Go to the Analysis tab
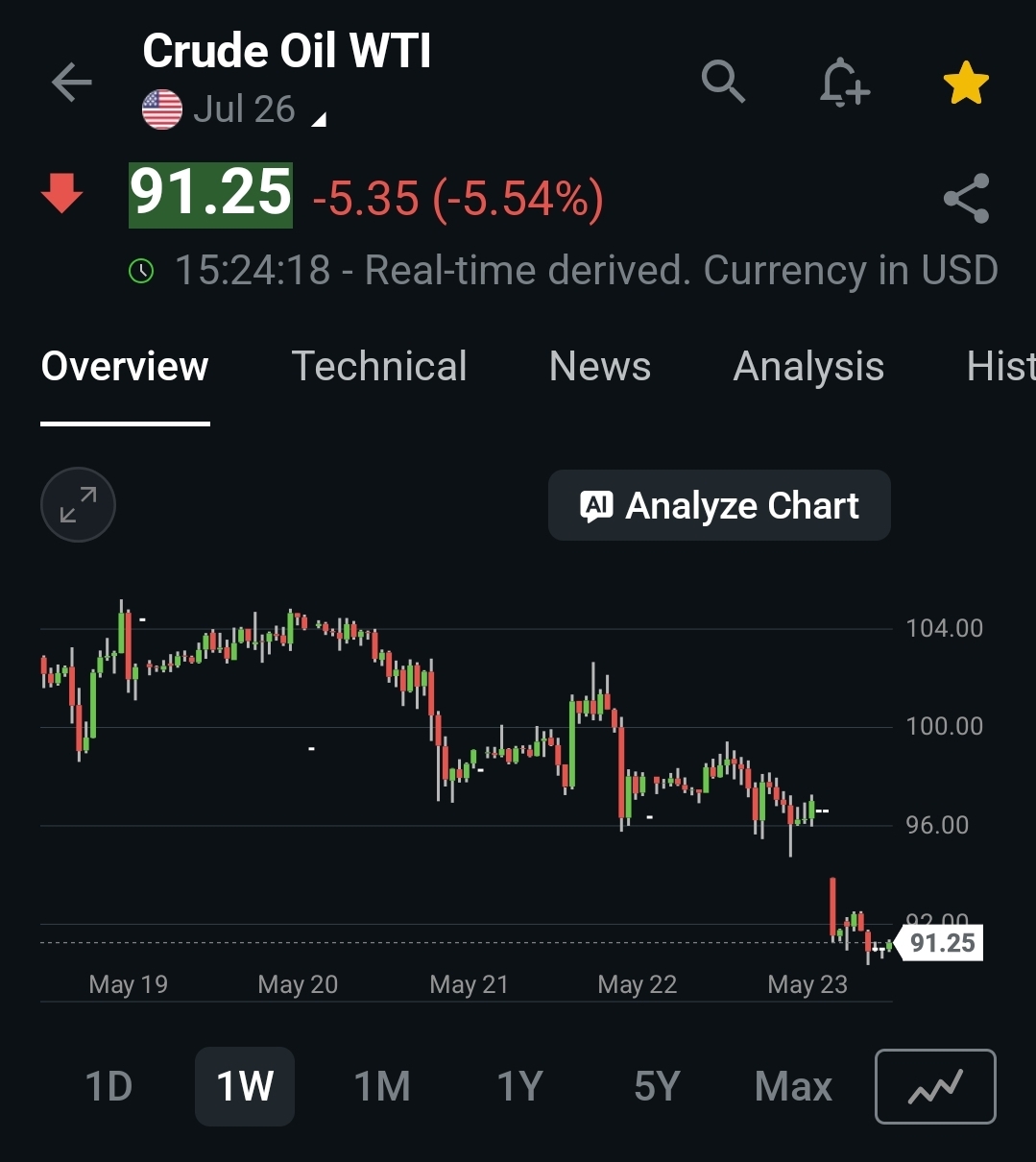The width and height of the screenshot is (1036, 1162). coord(808,367)
